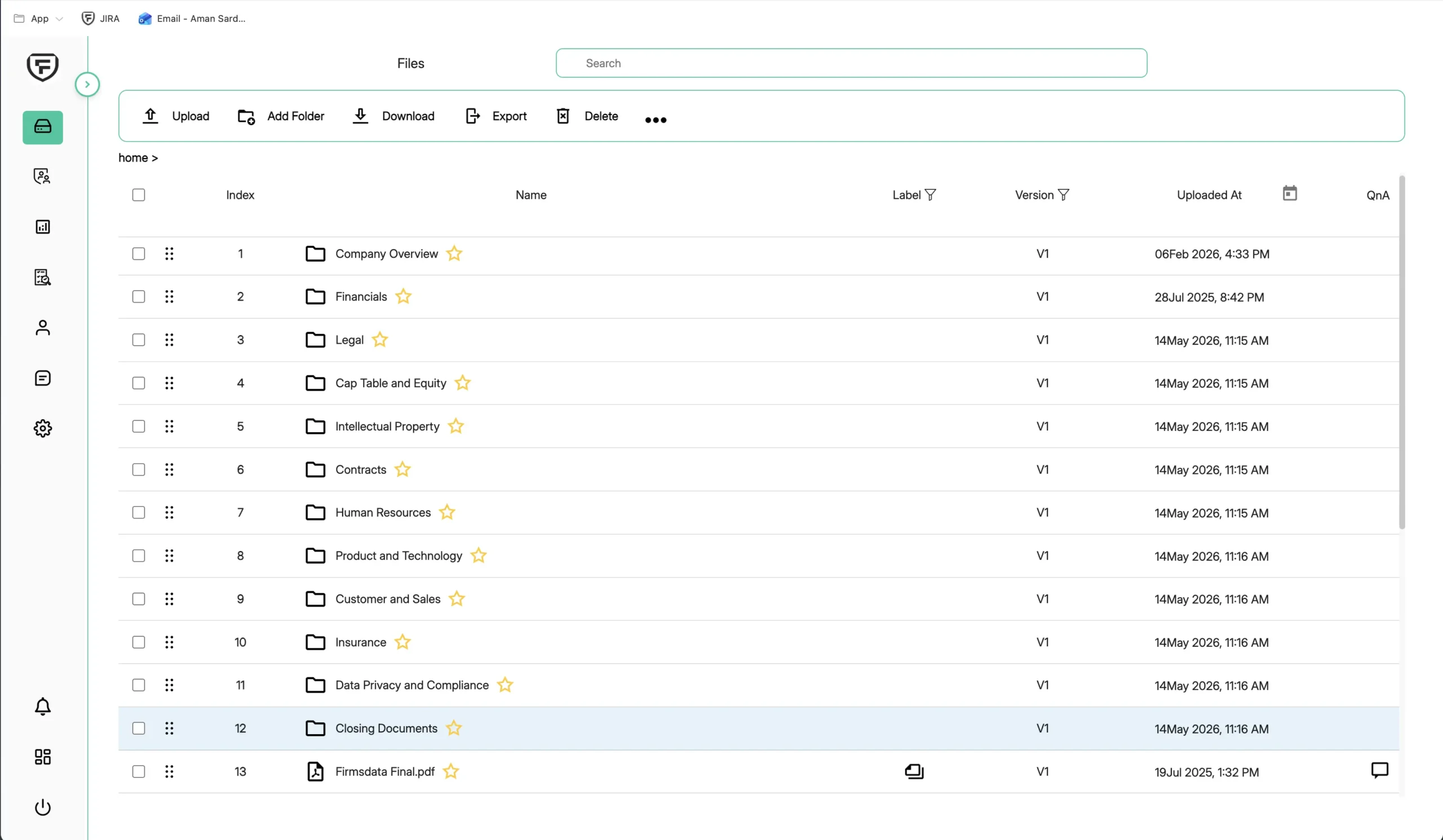Image resolution: width=1443 pixels, height=840 pixels.
Task: Open the App bookmarks folder dropdown
Action: (38, 19)
